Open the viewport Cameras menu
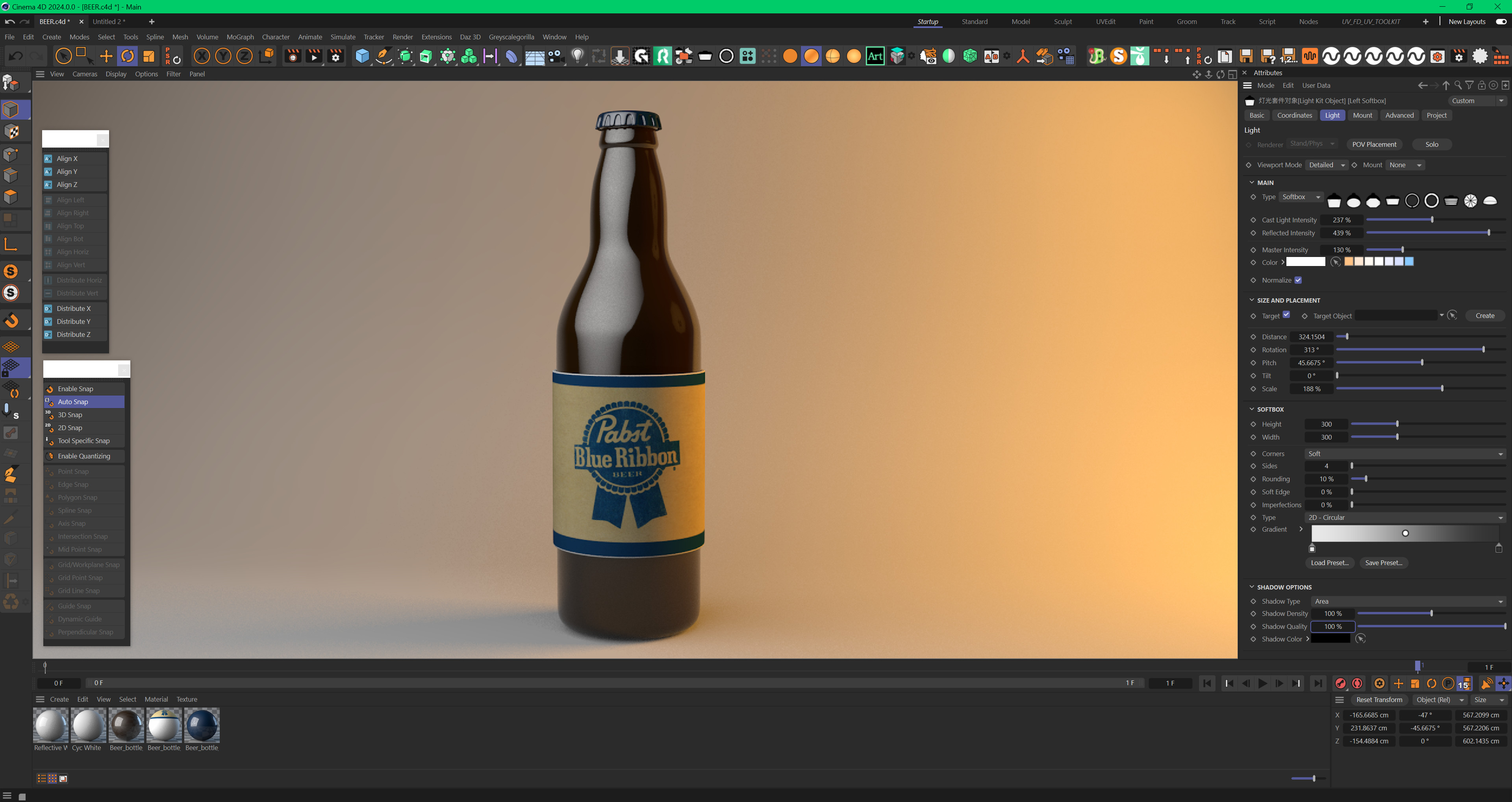The width and height of the screenshot is (1512, 802). [85, 74]
